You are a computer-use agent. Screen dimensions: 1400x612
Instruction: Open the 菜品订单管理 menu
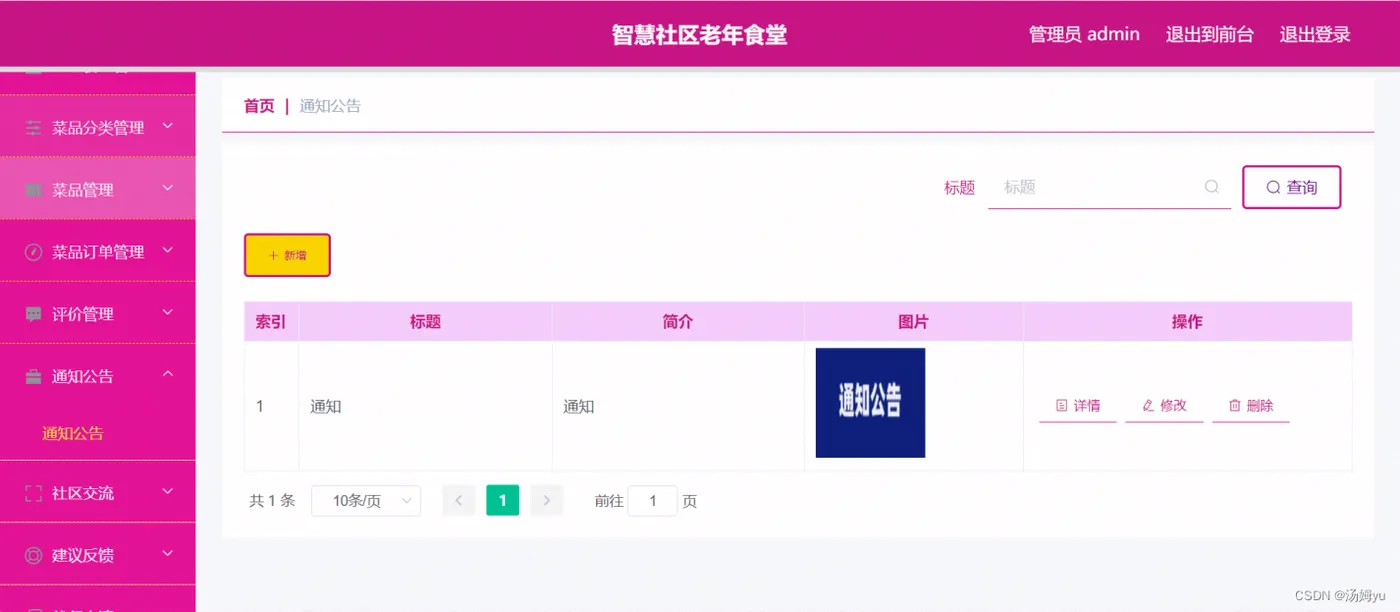pos(98,252)
